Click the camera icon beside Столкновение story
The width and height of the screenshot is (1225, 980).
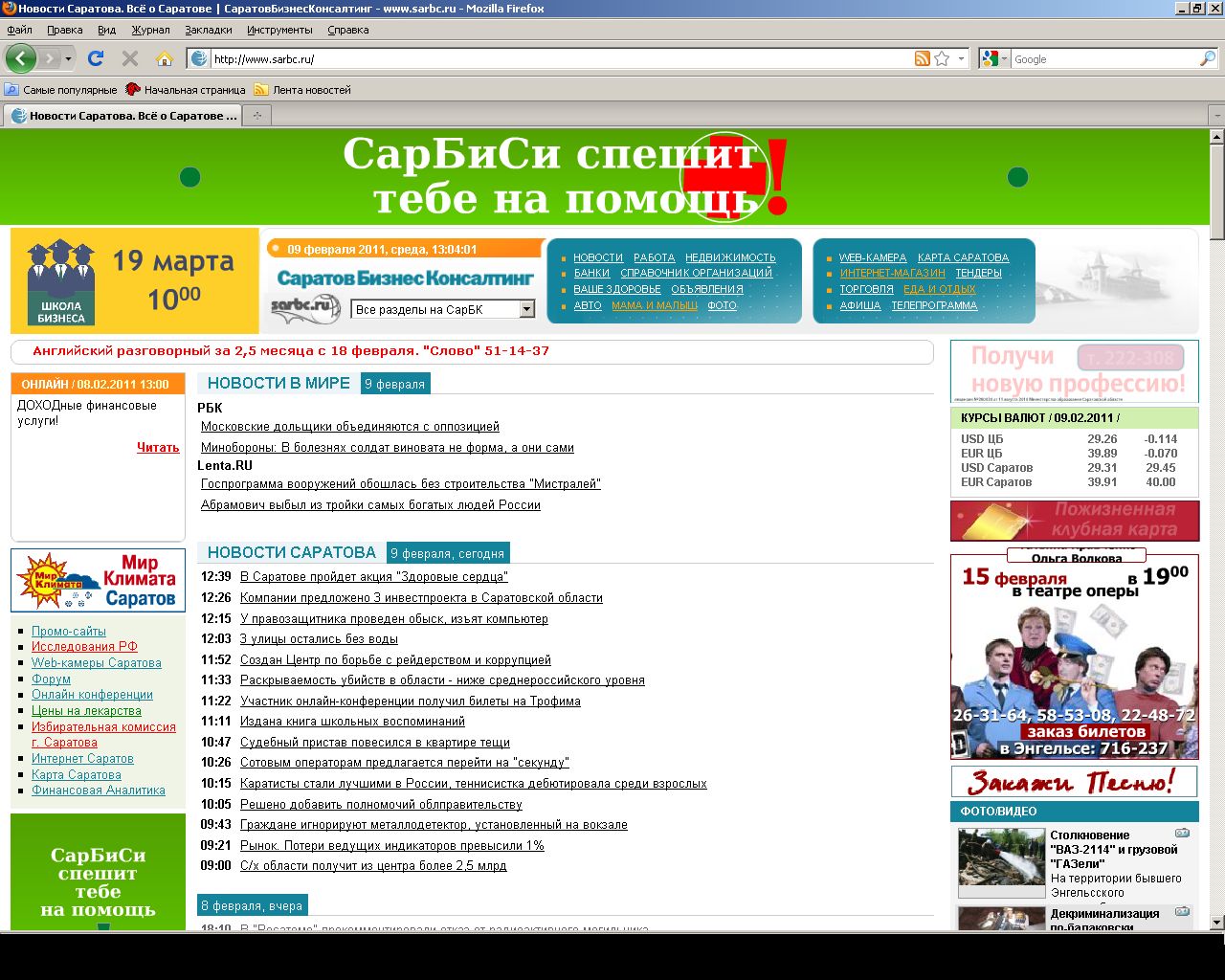(x=1182, y=833)
